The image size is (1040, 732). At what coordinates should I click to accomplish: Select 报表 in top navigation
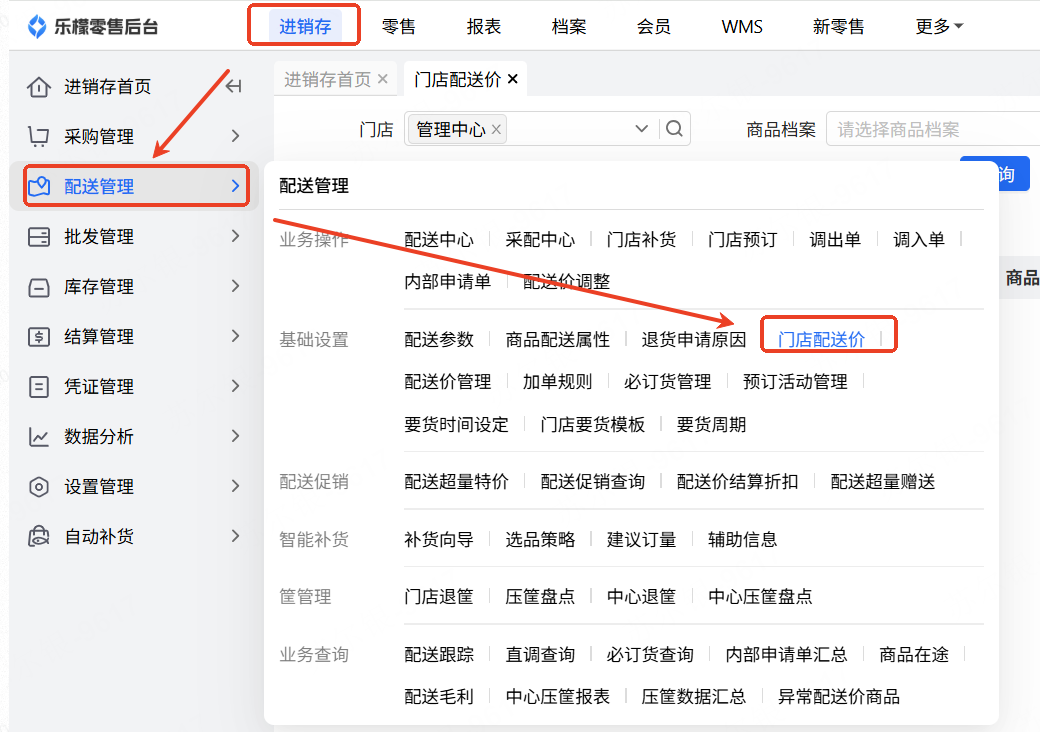tap(484, 27)
